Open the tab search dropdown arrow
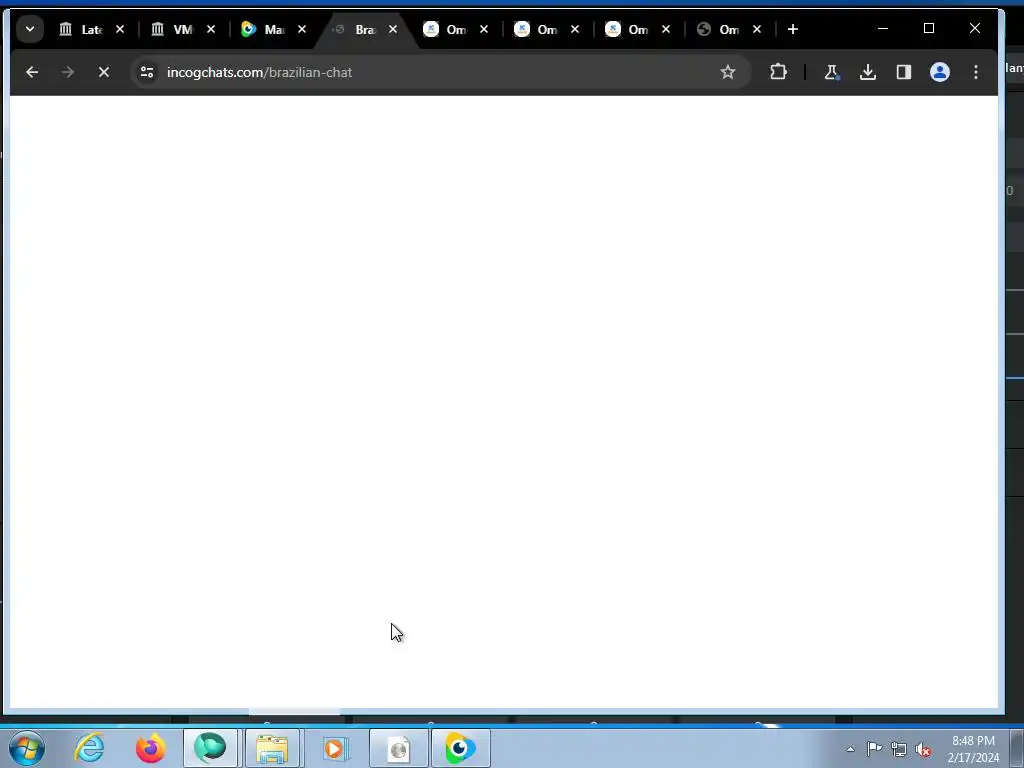 pyautogui.click(x=29, y=29)
